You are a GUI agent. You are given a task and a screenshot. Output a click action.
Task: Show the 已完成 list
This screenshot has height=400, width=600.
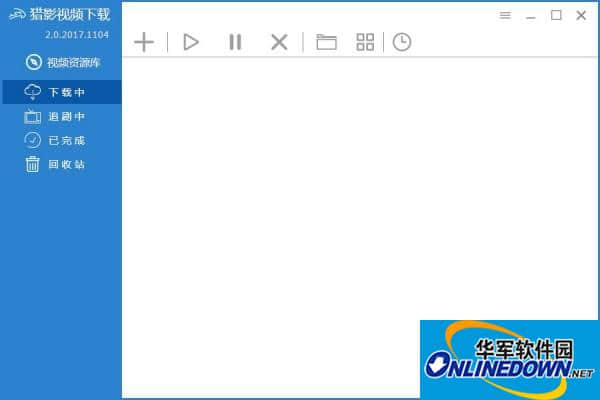click(55, 140)
